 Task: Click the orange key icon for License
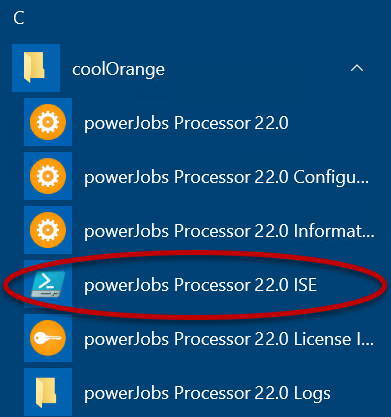point(48,338)
